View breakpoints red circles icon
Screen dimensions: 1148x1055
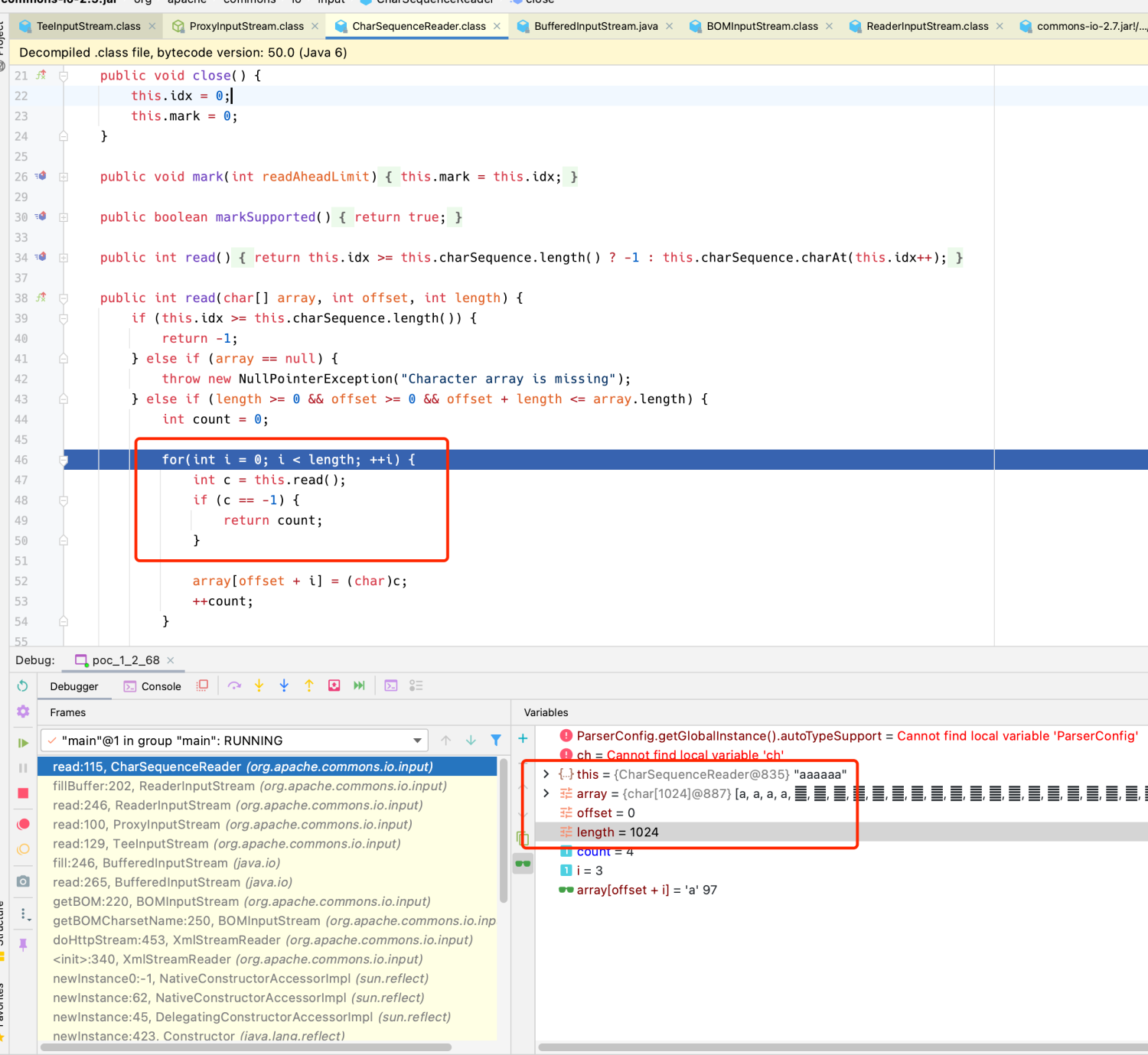click(23, 824)
